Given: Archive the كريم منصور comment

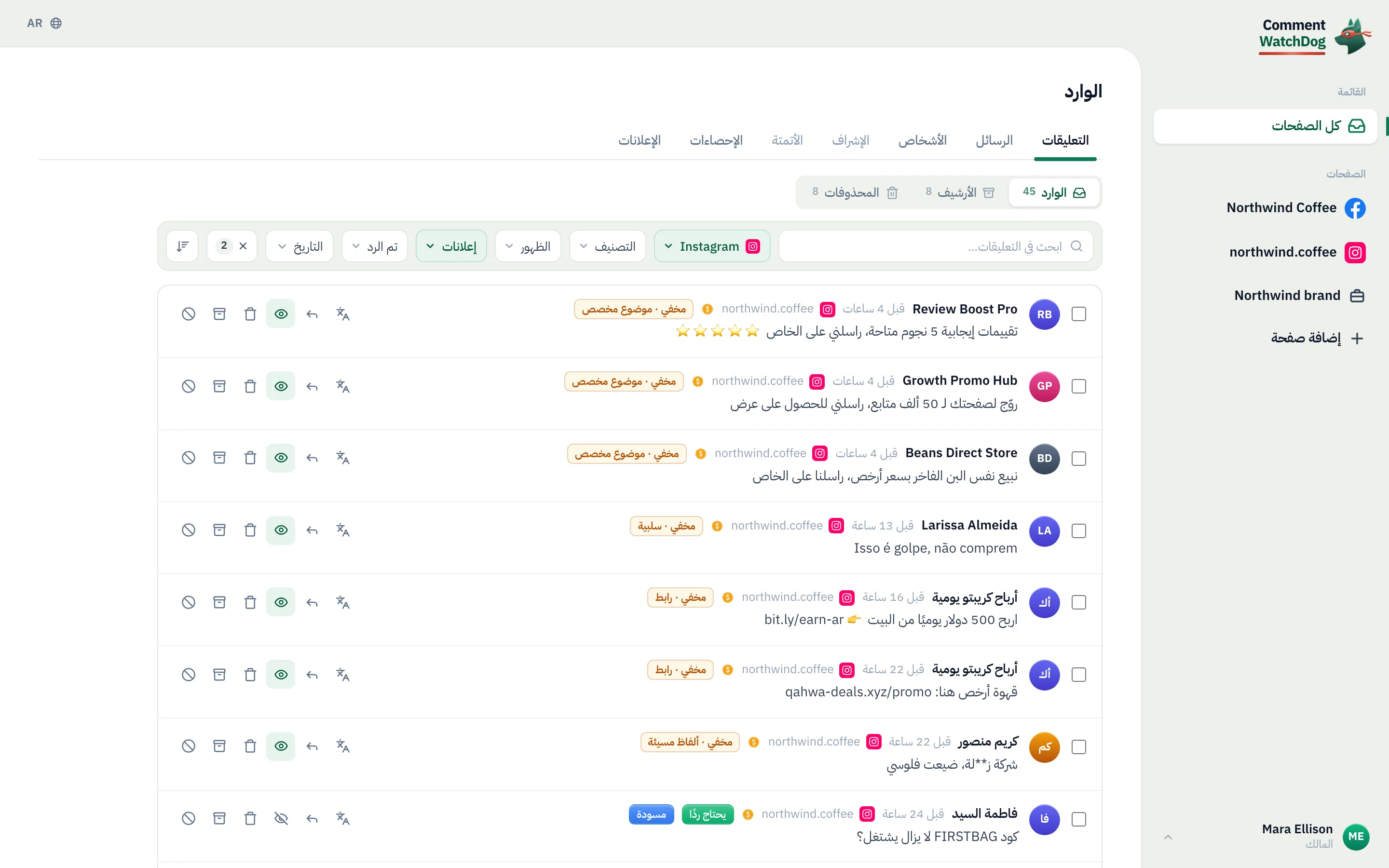Looking at the screenshot, I should [x=219, y=746].
